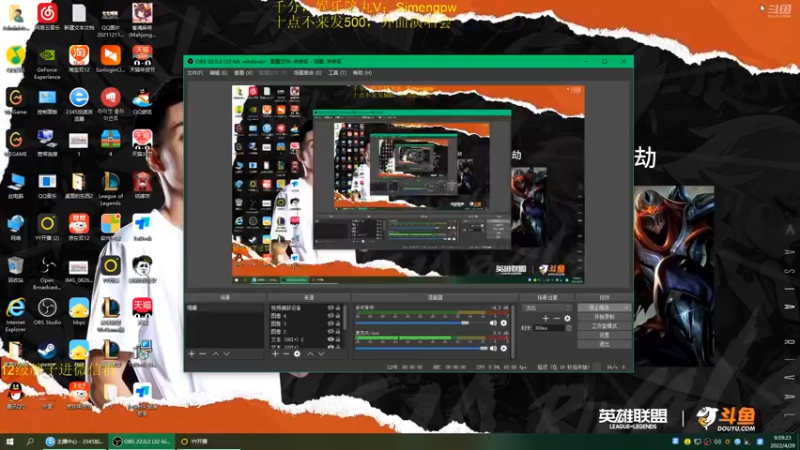Open the Windows Start button
The image size is (800, 450).
[9, 441]
